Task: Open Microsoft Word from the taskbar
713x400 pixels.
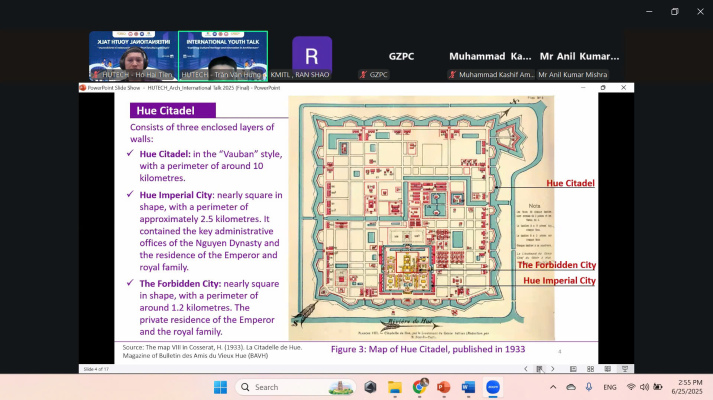Action: (x=468, y=387)
